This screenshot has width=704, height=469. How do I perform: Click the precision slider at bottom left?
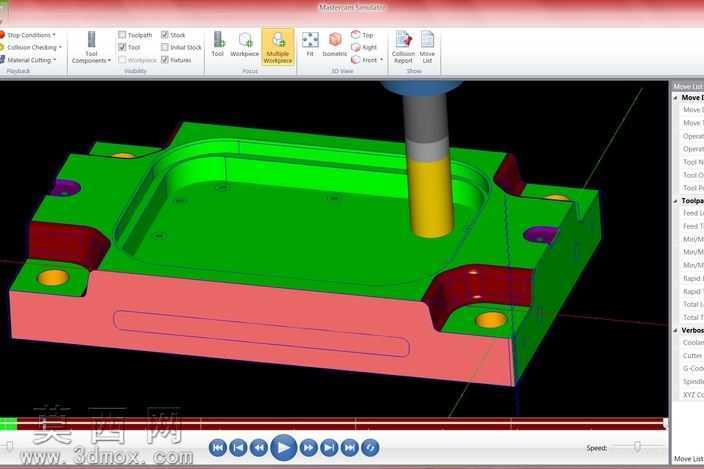coord(9,446)
